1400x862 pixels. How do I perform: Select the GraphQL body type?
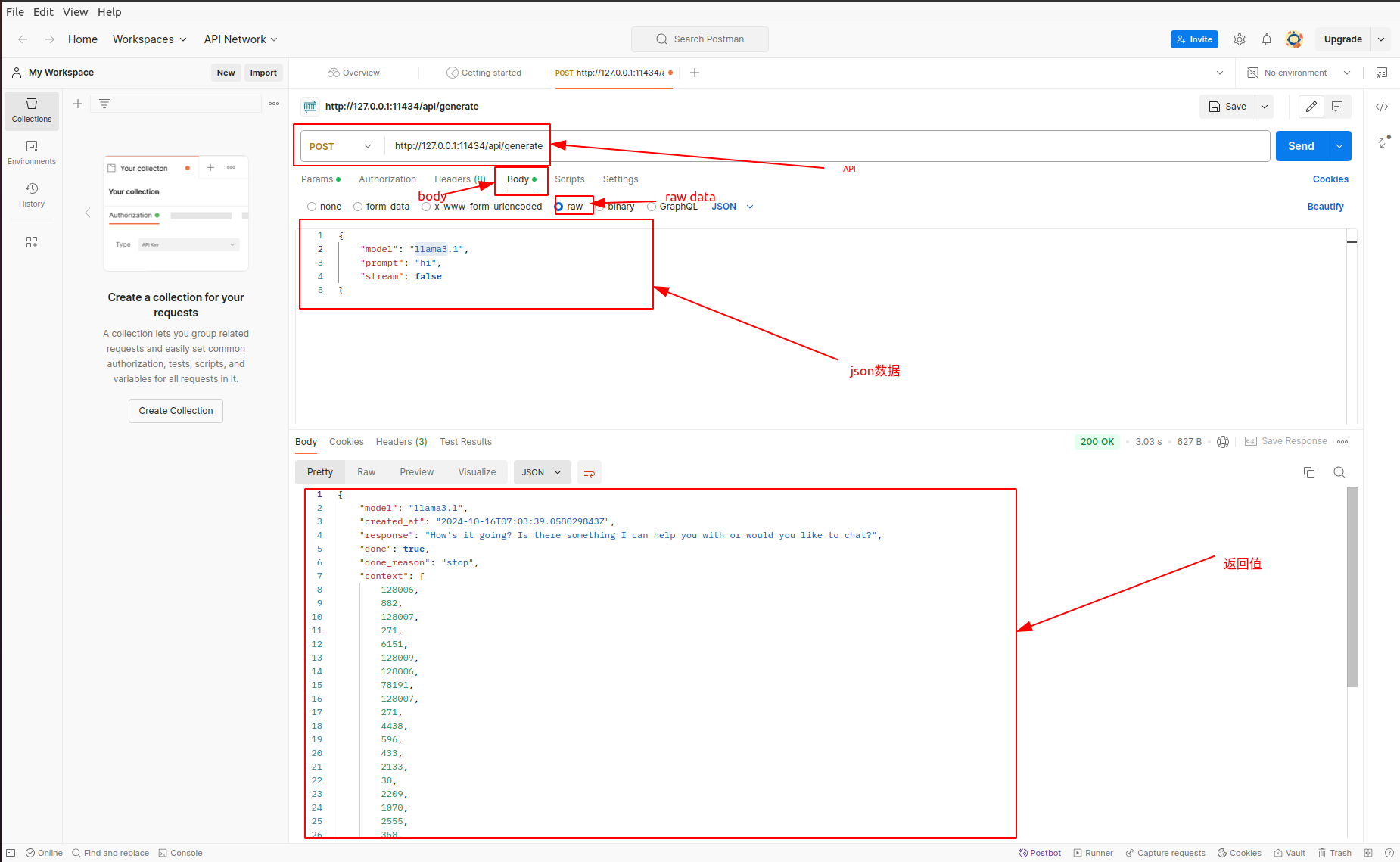[x=652, y=207]
